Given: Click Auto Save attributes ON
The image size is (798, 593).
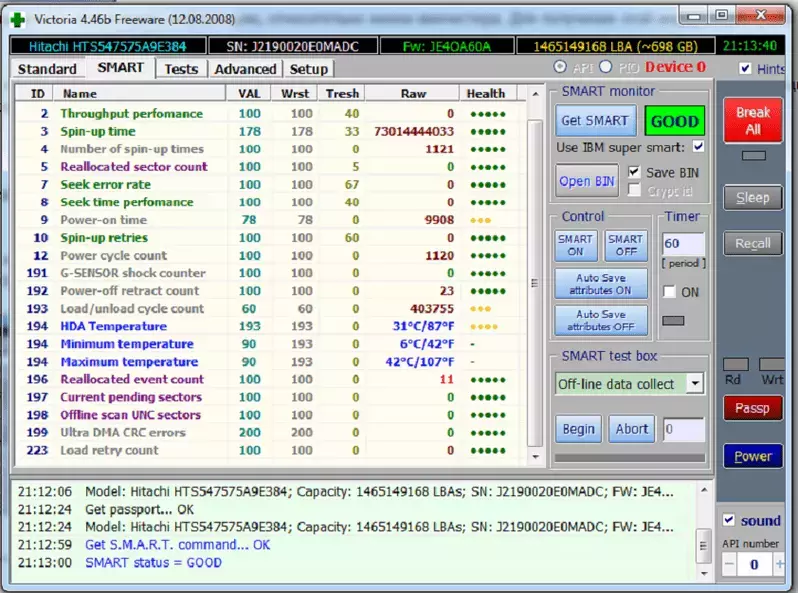Looking at the screenshot, I should [601, 284].
